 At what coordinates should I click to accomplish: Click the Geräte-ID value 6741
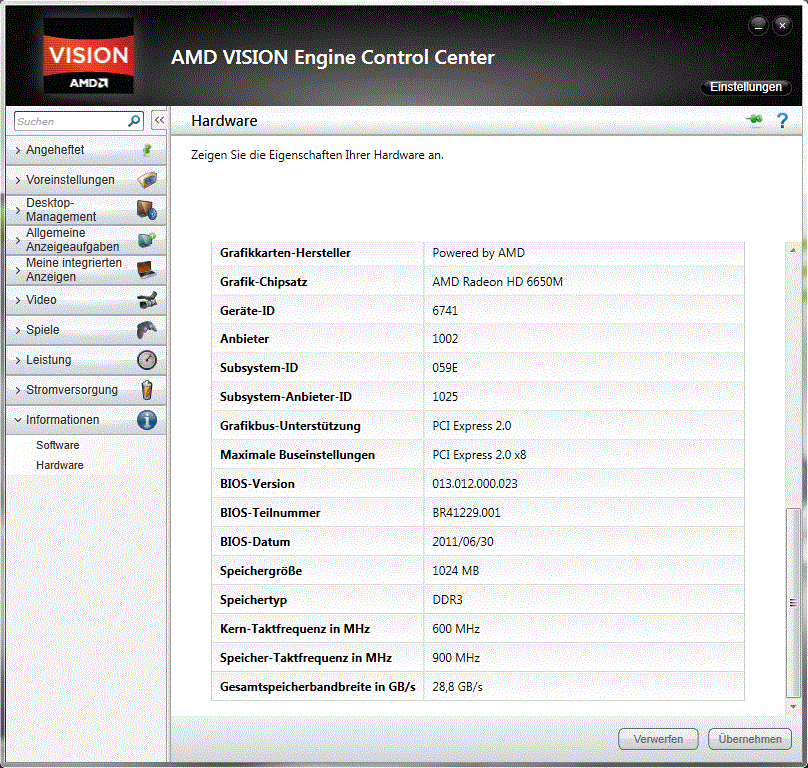coord(445,311)
